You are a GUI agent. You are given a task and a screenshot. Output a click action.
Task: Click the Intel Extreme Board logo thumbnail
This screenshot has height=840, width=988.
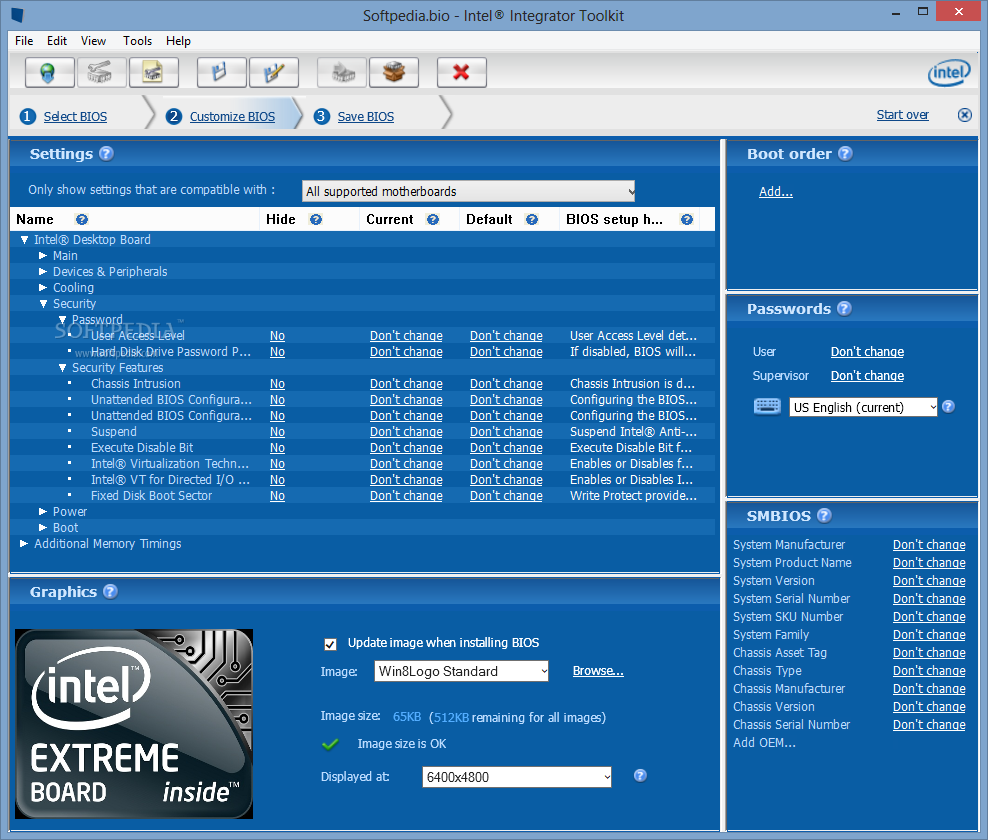click(x=134, y=724)
